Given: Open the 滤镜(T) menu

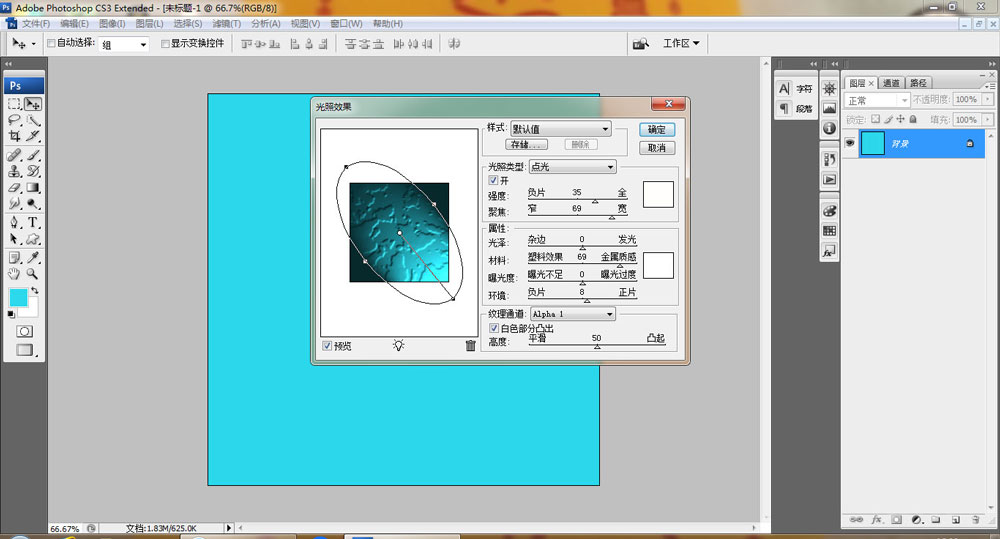Looking at the screenshot, I should (226, 24).
